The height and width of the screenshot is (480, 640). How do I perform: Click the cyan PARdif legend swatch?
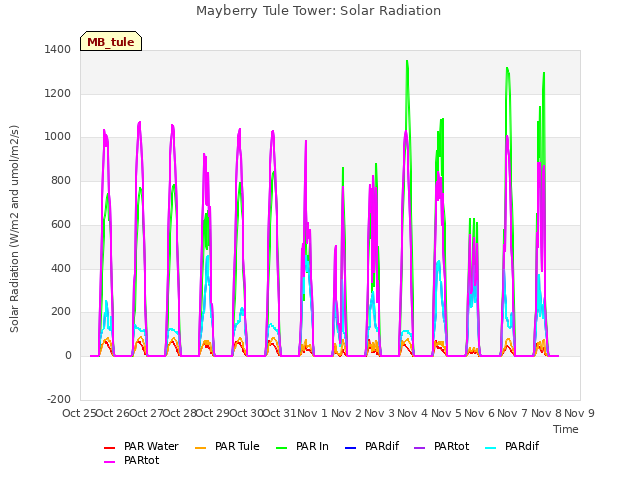(491, 447)
